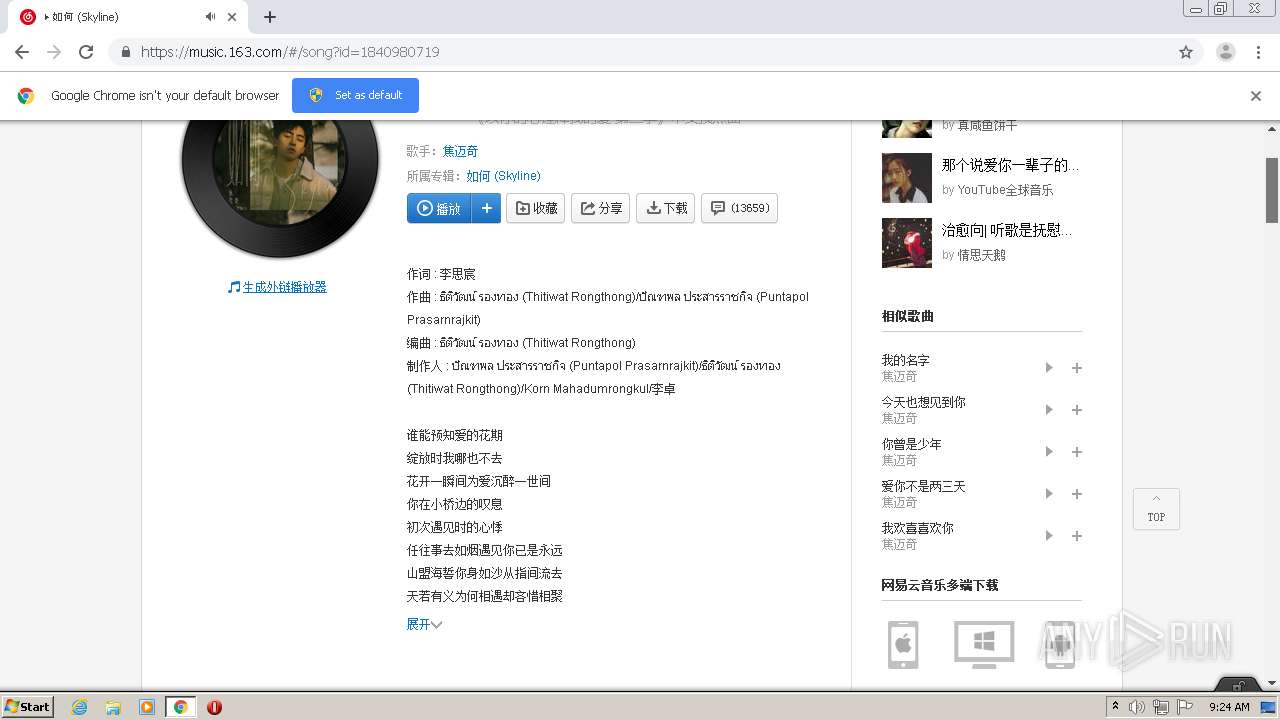
Task: Click thumbnail of YouTube全球音乐 playlist
Action: (907, 178)
